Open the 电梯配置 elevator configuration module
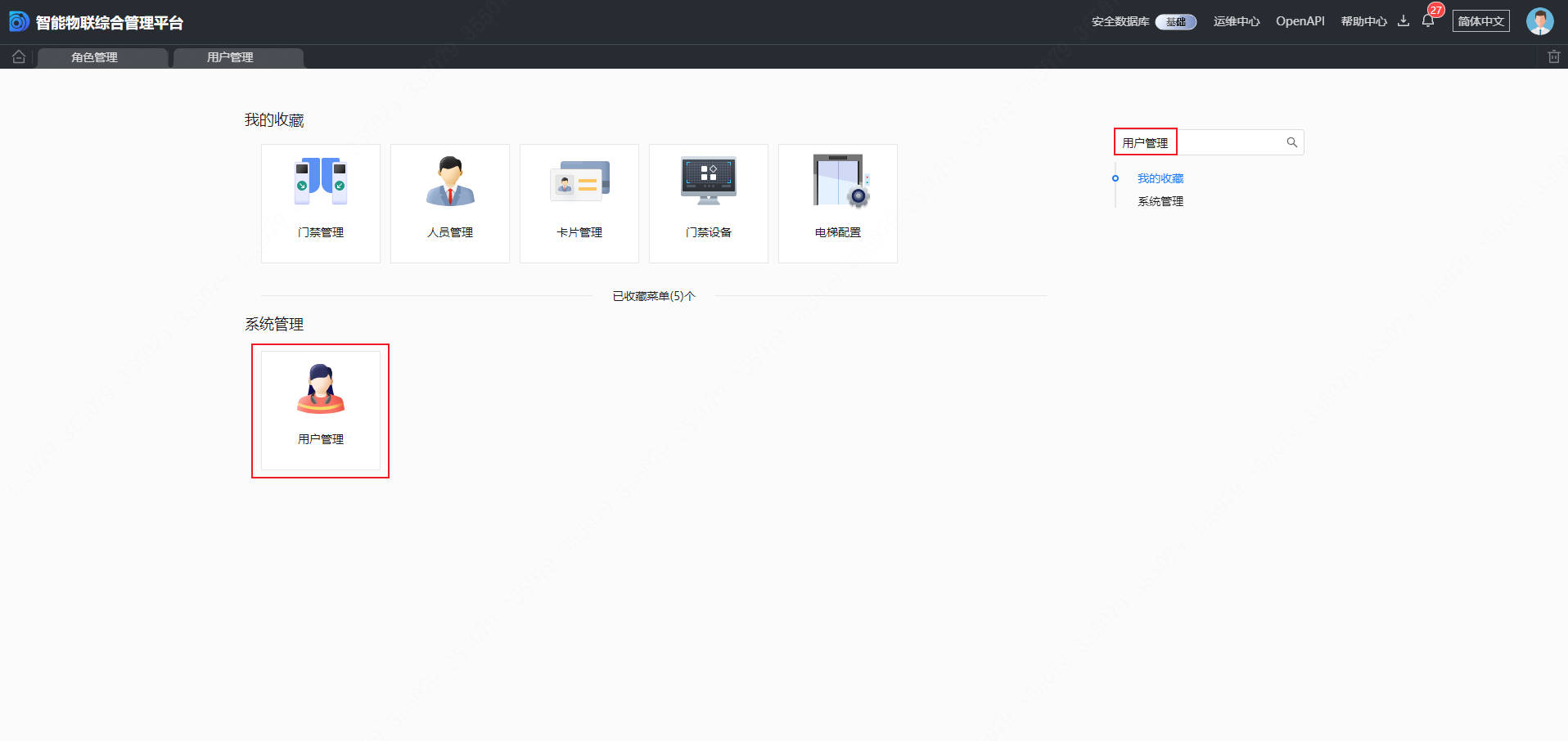The width and height of the screenshot is (1568, 741). (838, 204)
